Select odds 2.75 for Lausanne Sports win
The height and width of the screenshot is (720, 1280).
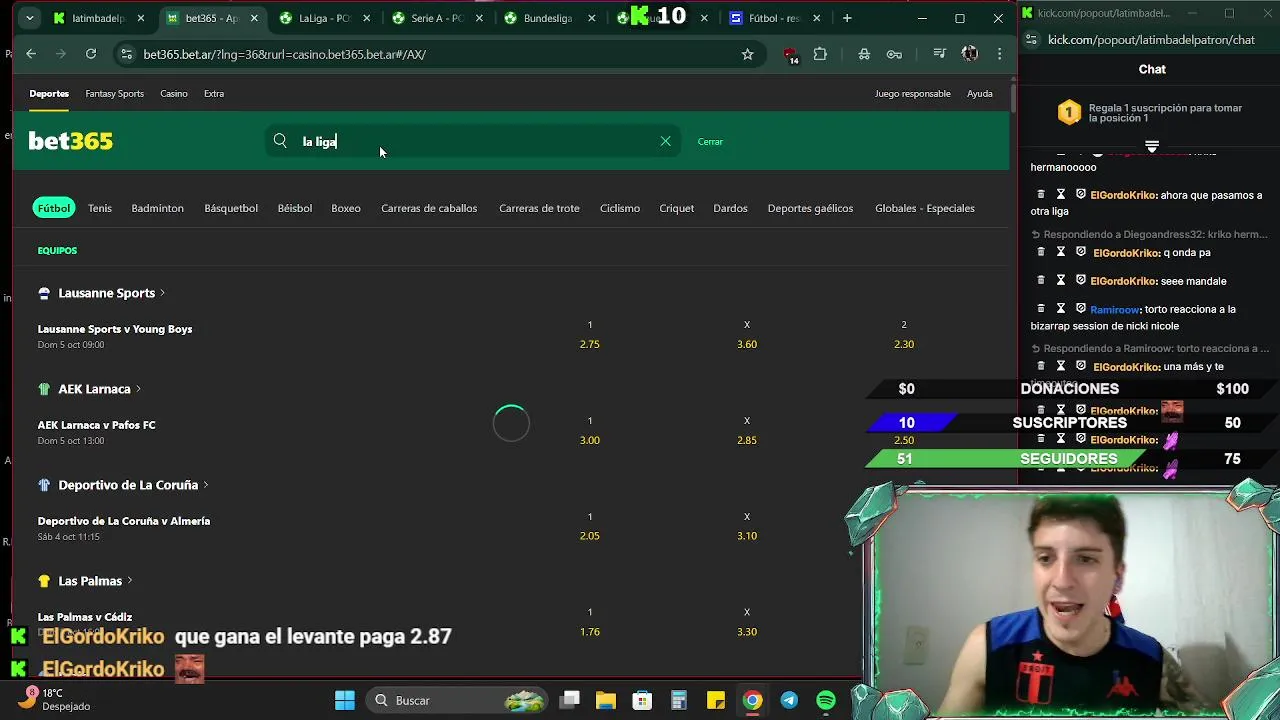pyautogui.click(x=590, y=344)
